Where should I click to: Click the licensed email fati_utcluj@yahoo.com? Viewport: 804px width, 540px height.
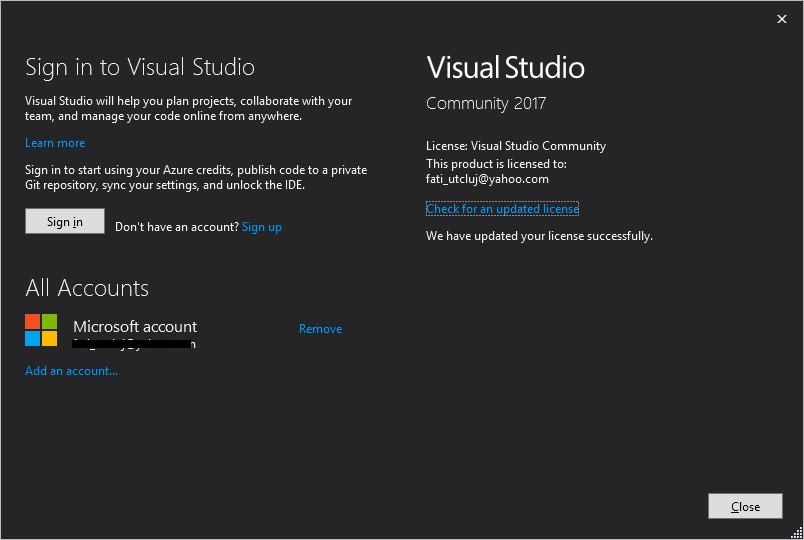click(487, 179)
